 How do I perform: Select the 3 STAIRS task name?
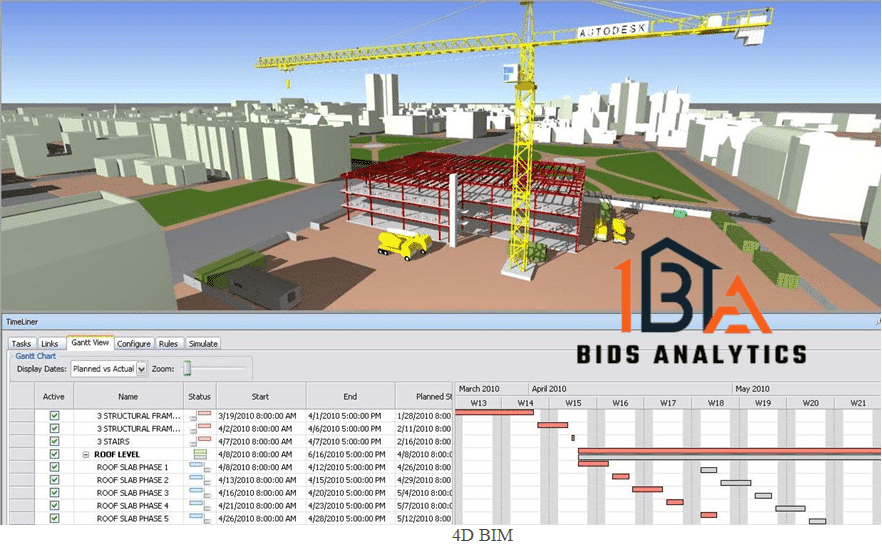point(113,442)
